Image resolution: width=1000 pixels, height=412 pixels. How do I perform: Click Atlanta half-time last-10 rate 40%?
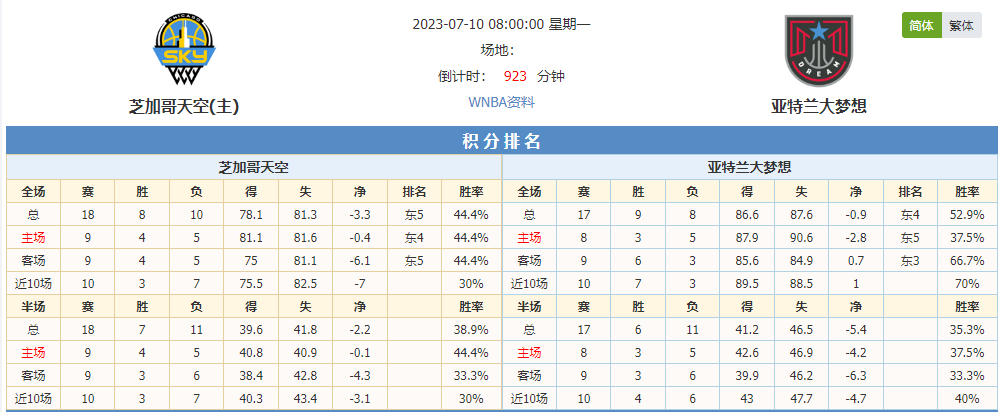pyautogui.click(x=967, y=398)
